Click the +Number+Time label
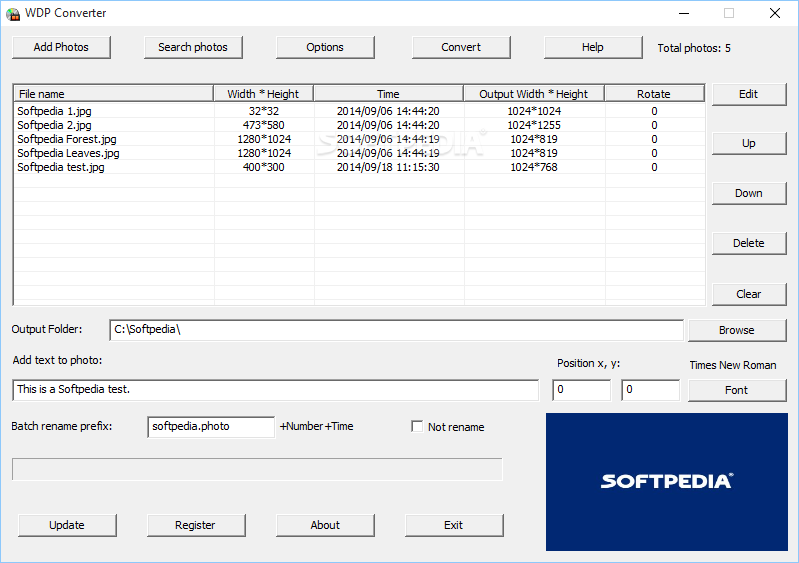Viewport: 799px width, 563px height. pyautogui.click(x=316, y=426)
